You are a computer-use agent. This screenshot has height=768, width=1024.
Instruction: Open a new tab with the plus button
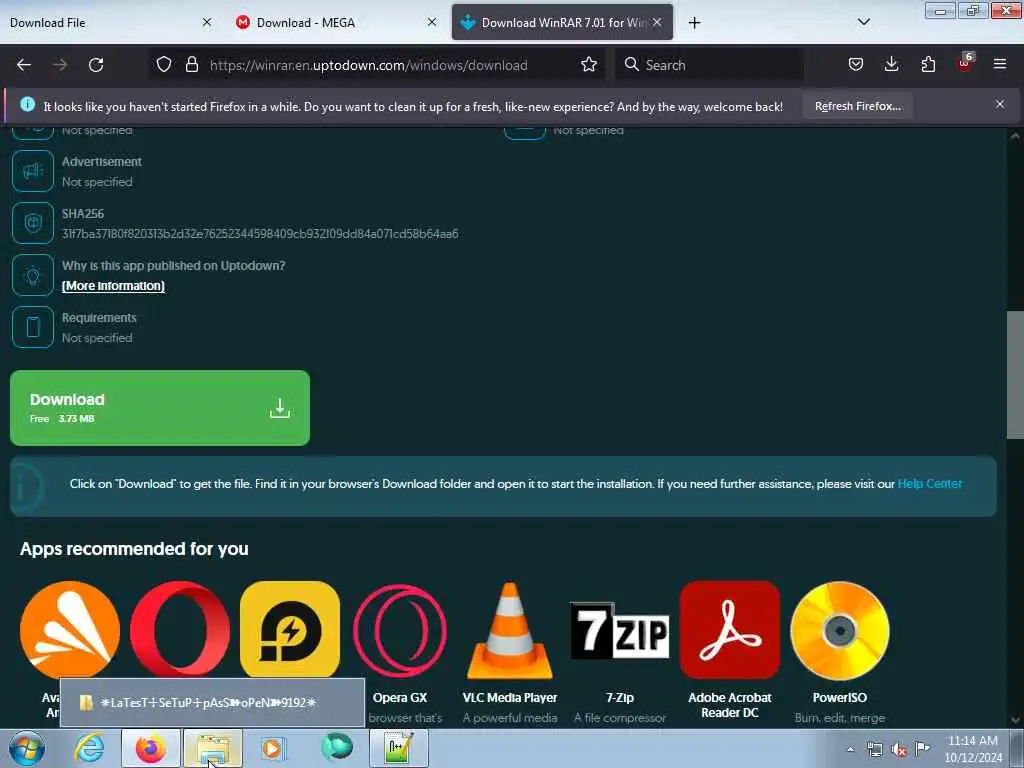694,23
